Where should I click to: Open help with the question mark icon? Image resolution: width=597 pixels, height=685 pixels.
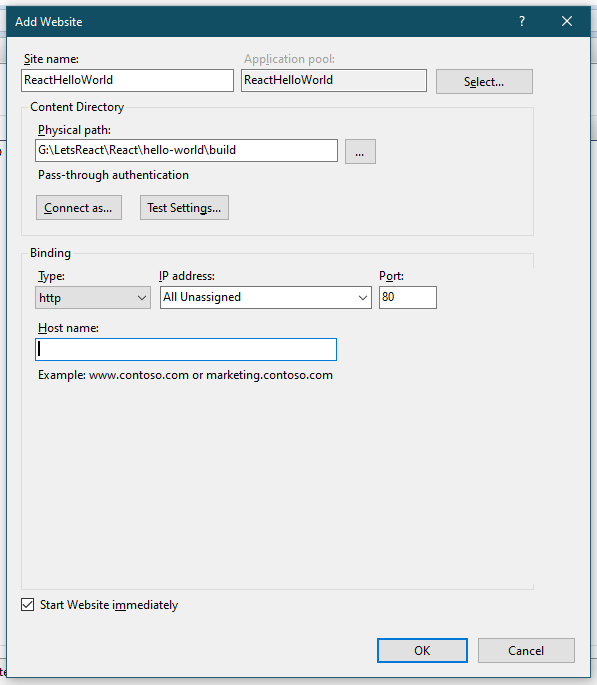pyautogui.click(x=521, y=21)
